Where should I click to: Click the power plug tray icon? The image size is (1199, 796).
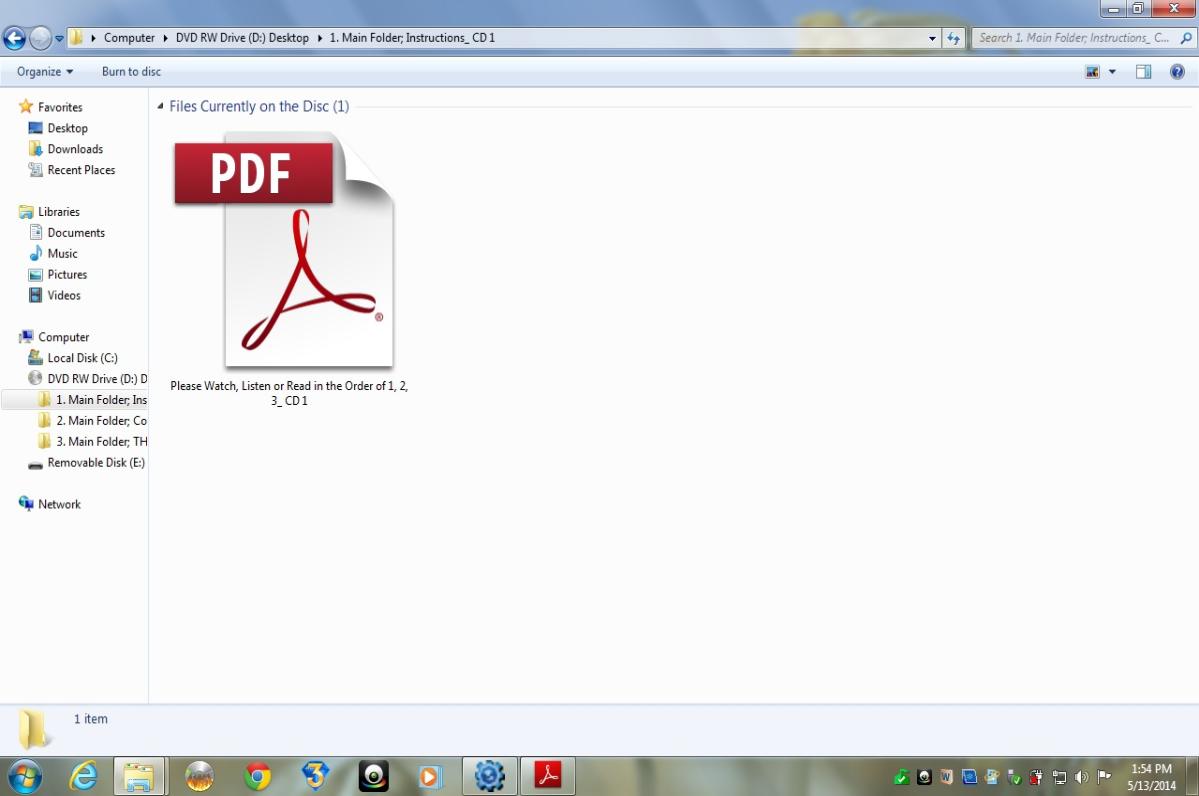click(1036, 778)
